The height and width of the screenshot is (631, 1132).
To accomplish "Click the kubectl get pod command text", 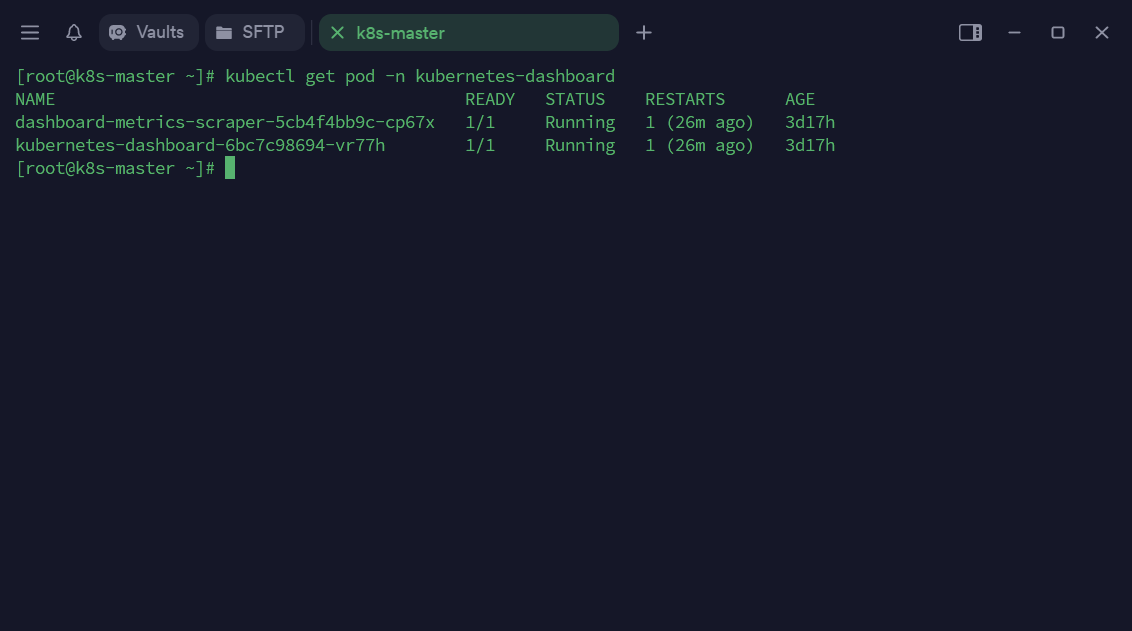I will (x=420, y=76).
